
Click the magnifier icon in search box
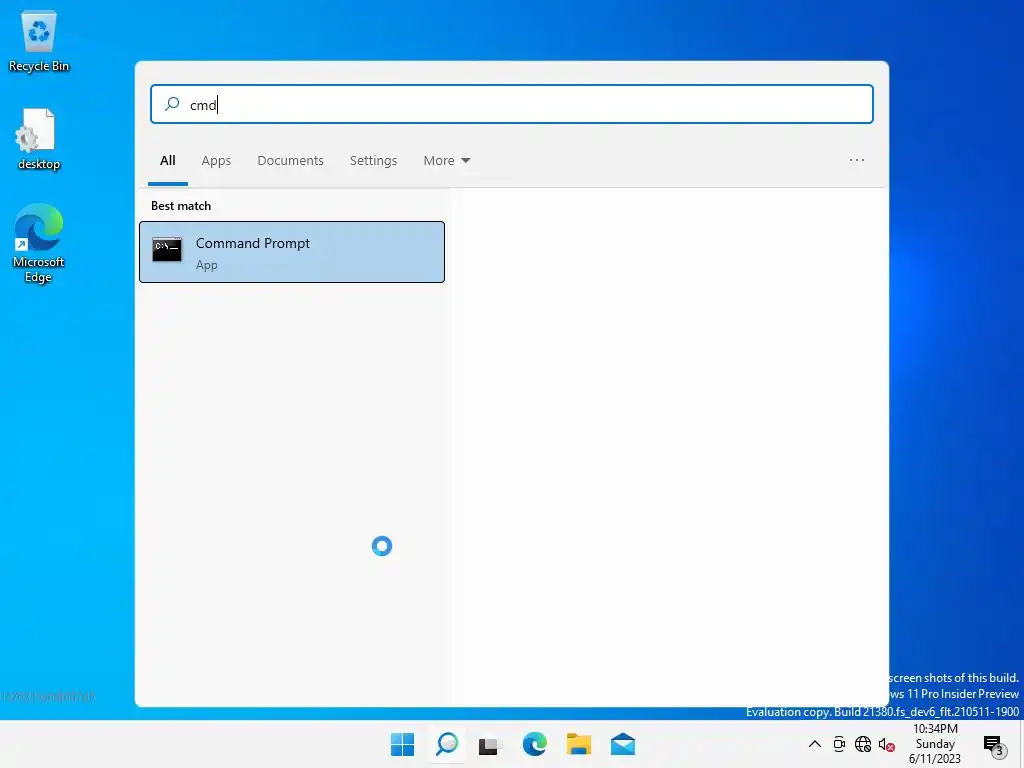point(172,104)
